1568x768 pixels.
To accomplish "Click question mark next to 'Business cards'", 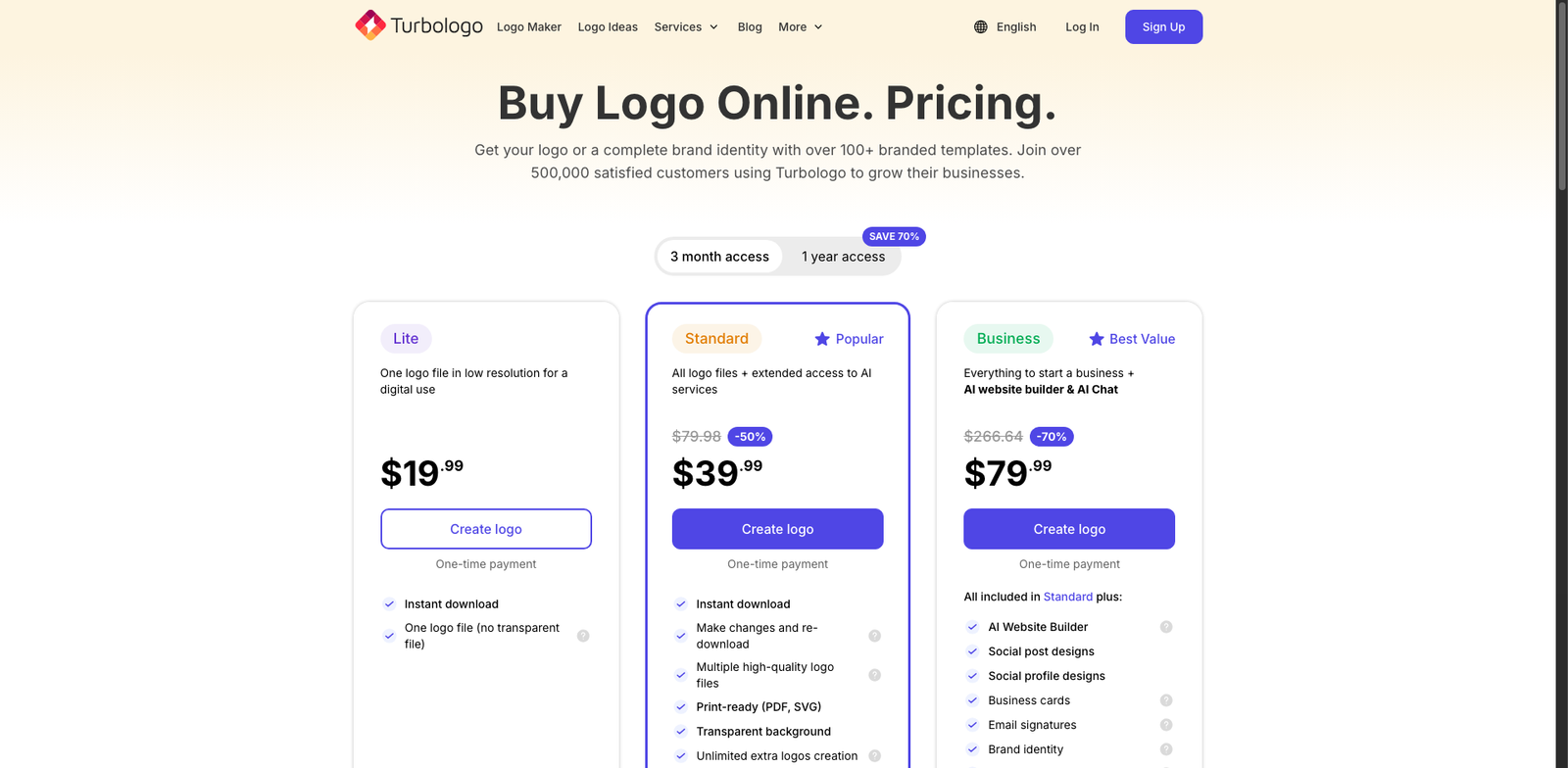I will tap(1166, 699).
